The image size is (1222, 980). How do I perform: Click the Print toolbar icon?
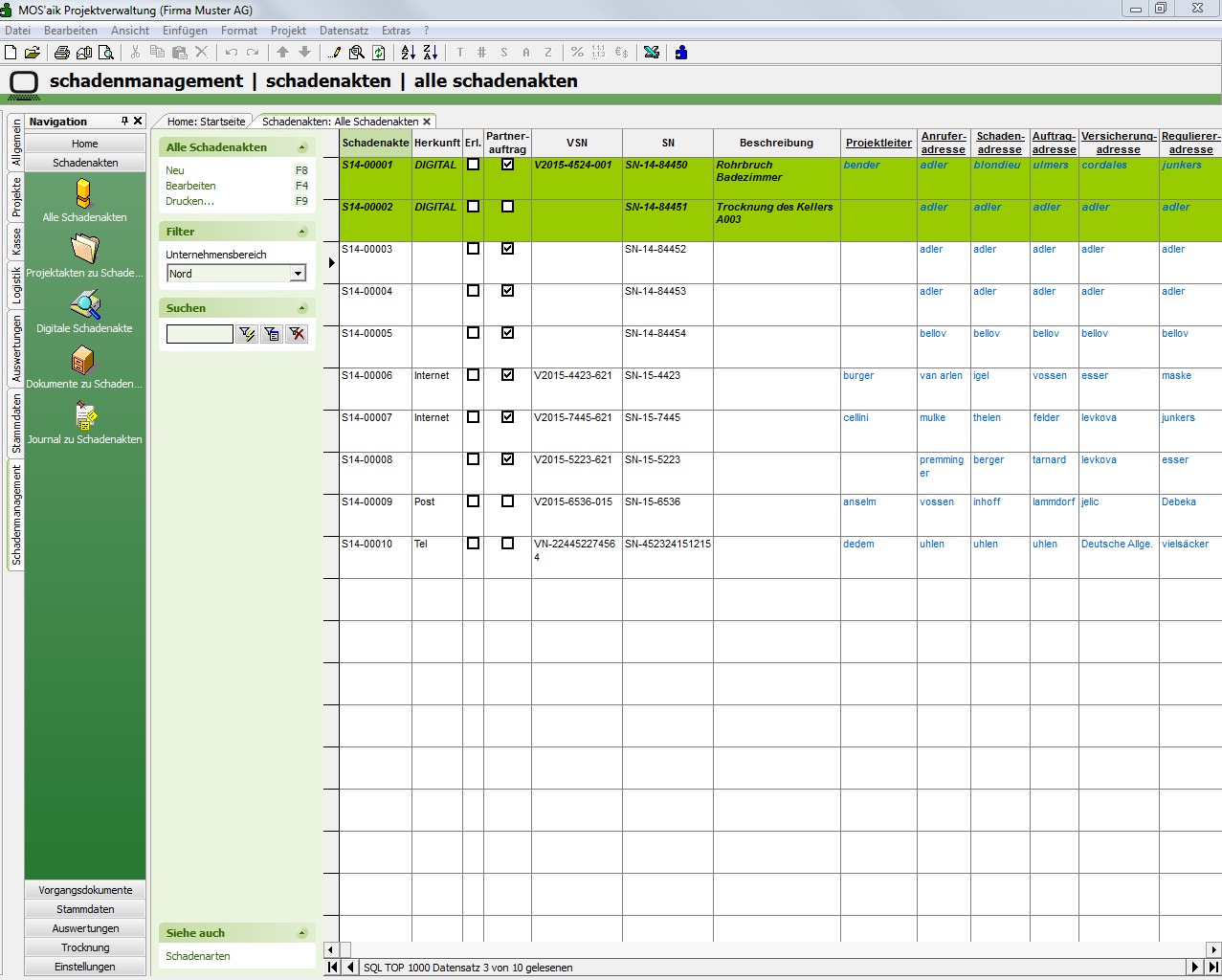pos(62,53)
